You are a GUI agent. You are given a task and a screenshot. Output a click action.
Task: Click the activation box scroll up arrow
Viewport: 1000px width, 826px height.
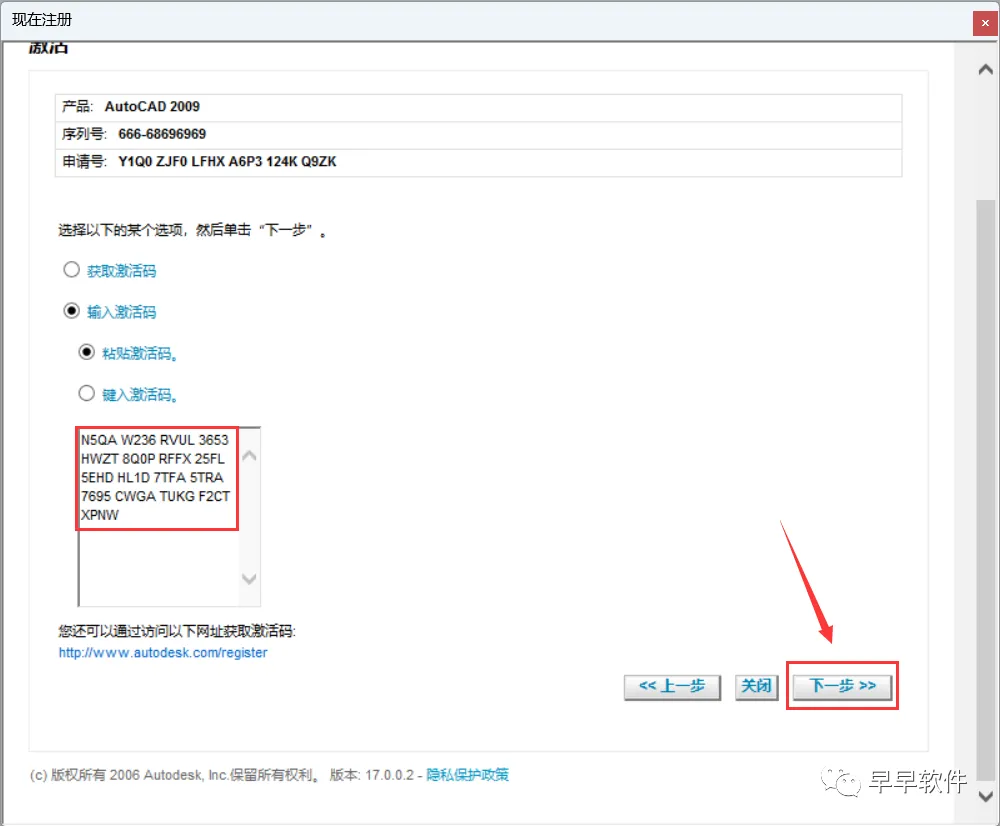coord(249,455)
